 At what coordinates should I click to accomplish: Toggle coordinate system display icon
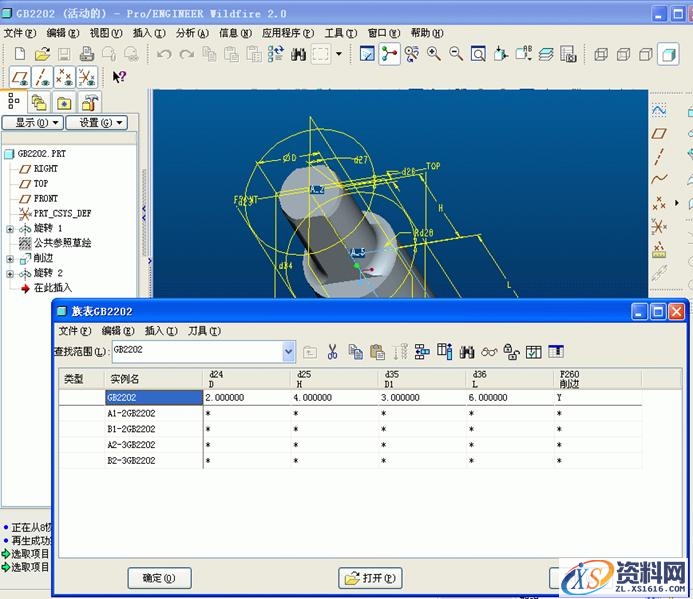[x=87, y=77]
